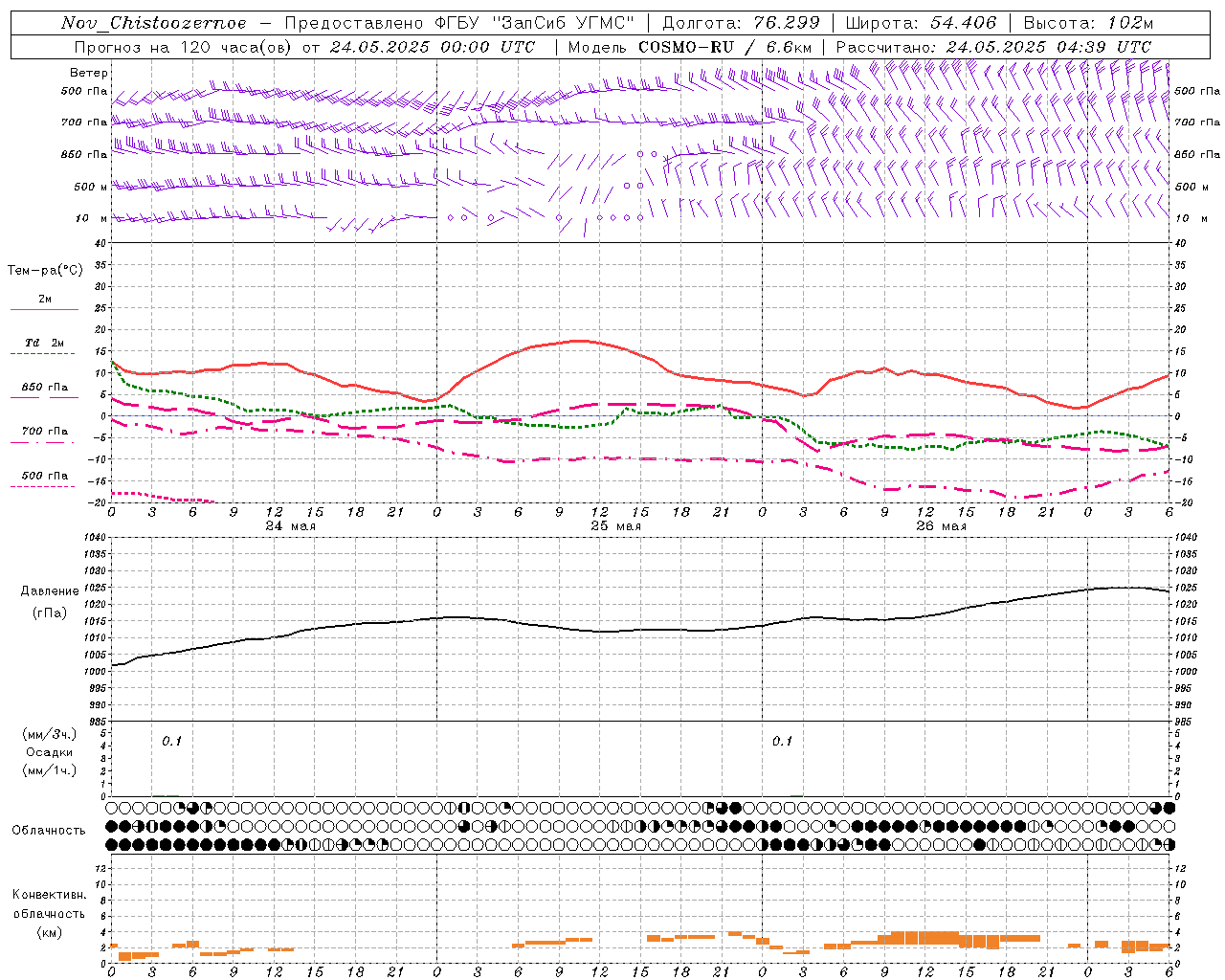Viewport: 1225px width, 980px height.
Task: Click the 700 гПа wind level label at right
Action: point(1197,122)
